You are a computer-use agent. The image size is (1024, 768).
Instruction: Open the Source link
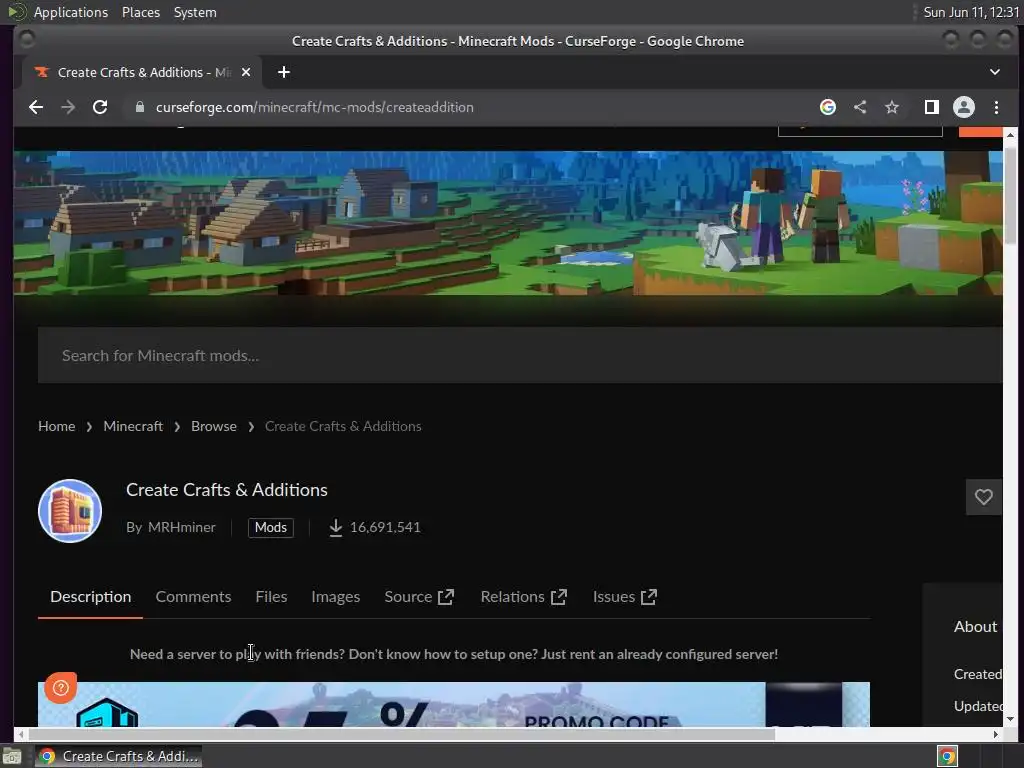408,597
